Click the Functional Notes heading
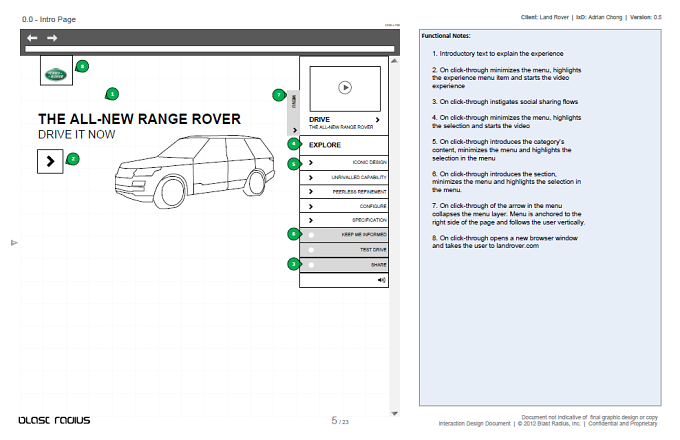680x440 pixels. tap(446, 36)
